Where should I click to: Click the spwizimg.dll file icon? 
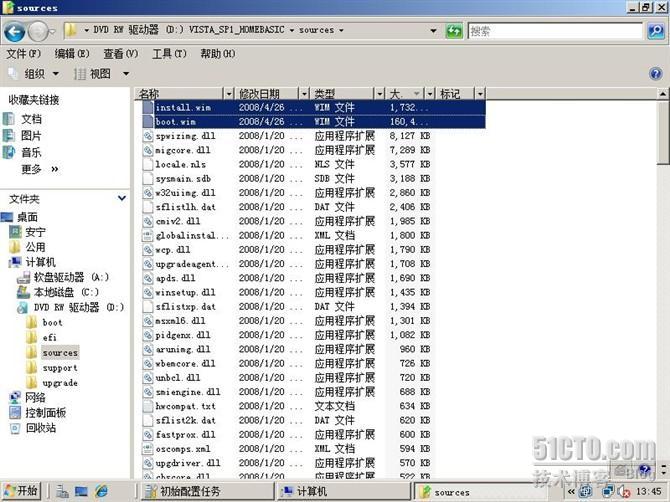[147, 136]
